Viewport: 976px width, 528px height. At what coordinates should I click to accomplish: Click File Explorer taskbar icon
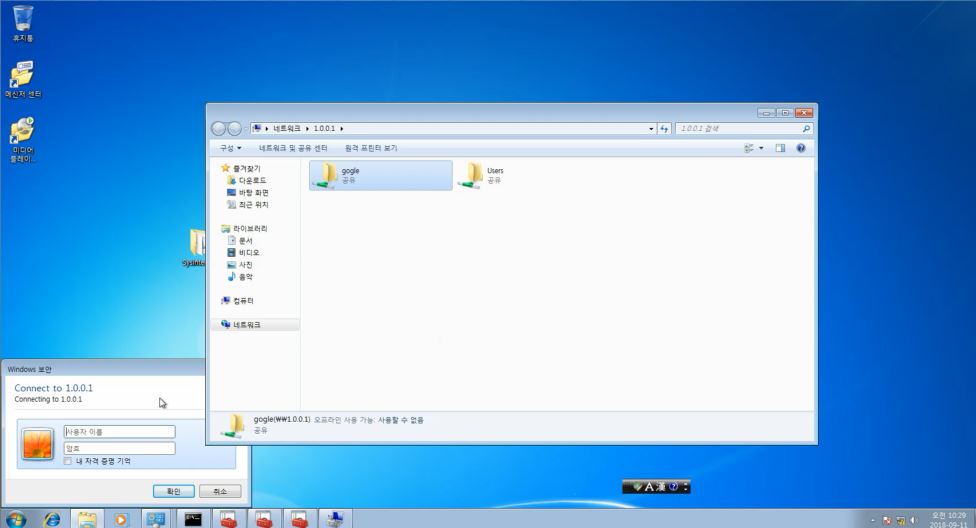(x=87, y=519)
